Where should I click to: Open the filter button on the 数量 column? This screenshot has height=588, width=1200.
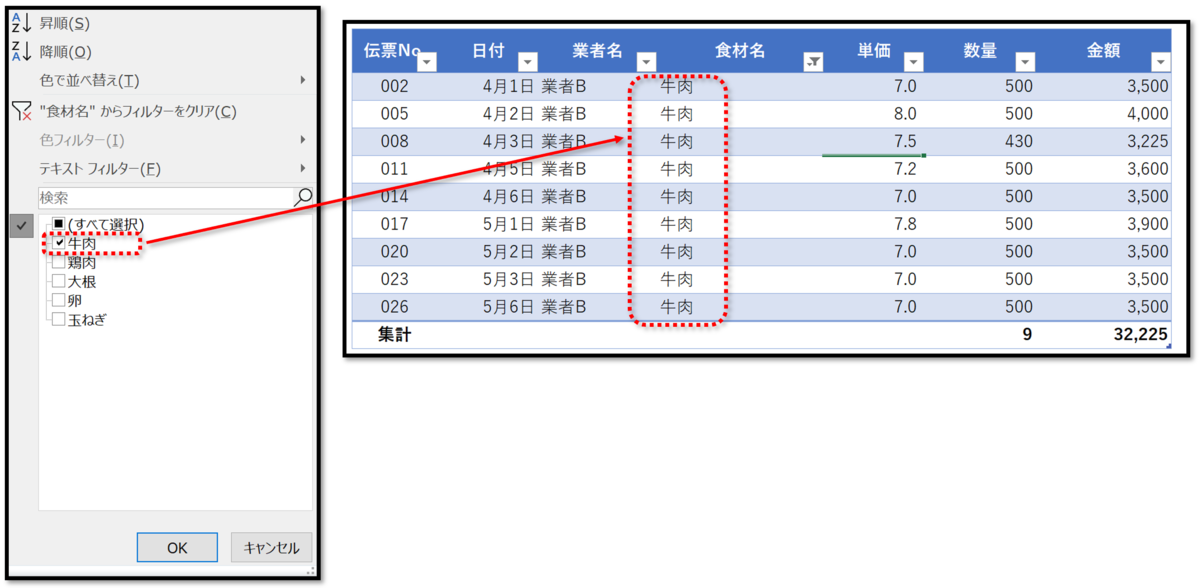point(1025,61)
